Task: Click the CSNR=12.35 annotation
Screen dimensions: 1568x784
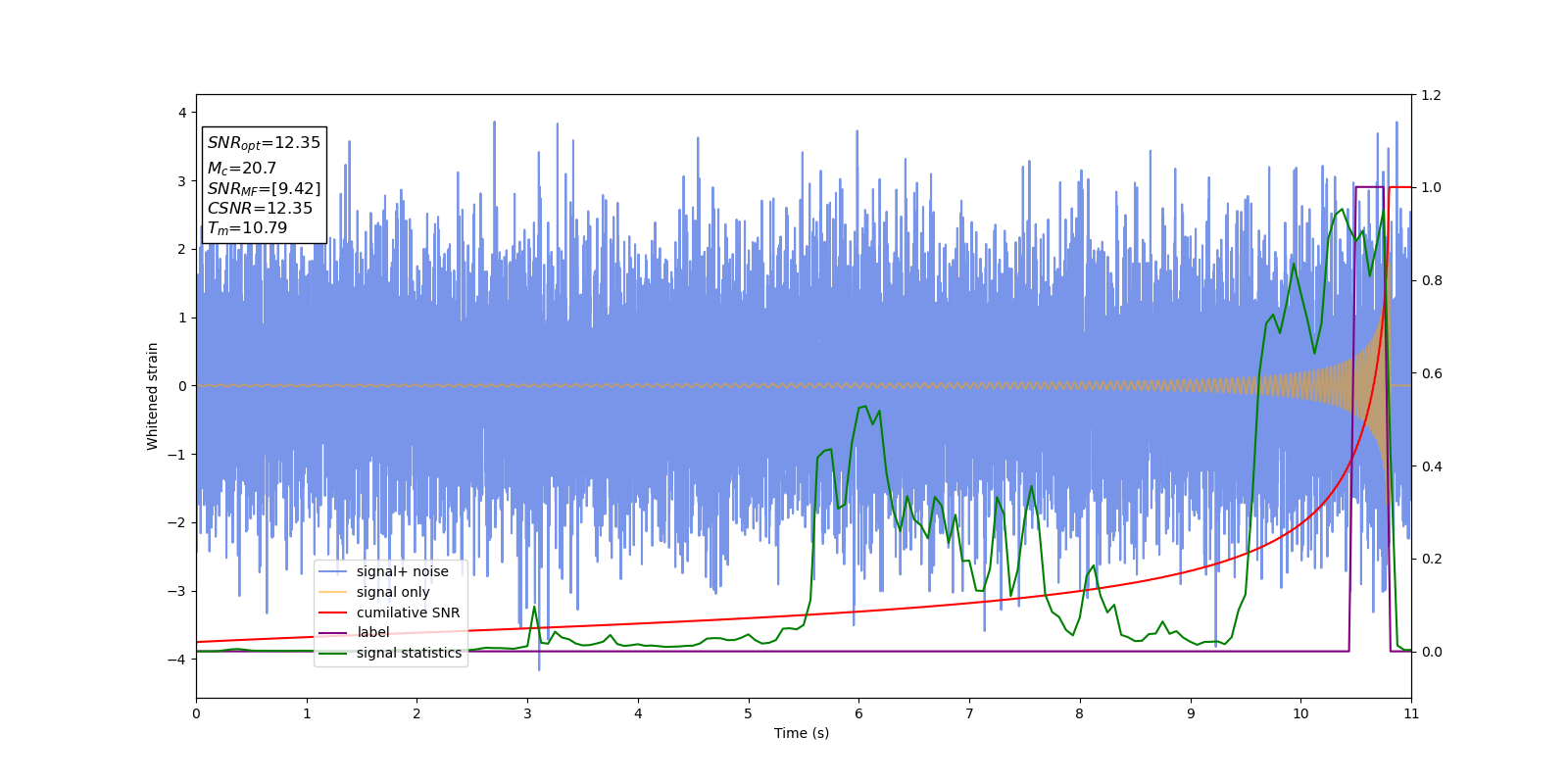Action: coord(260,208)
